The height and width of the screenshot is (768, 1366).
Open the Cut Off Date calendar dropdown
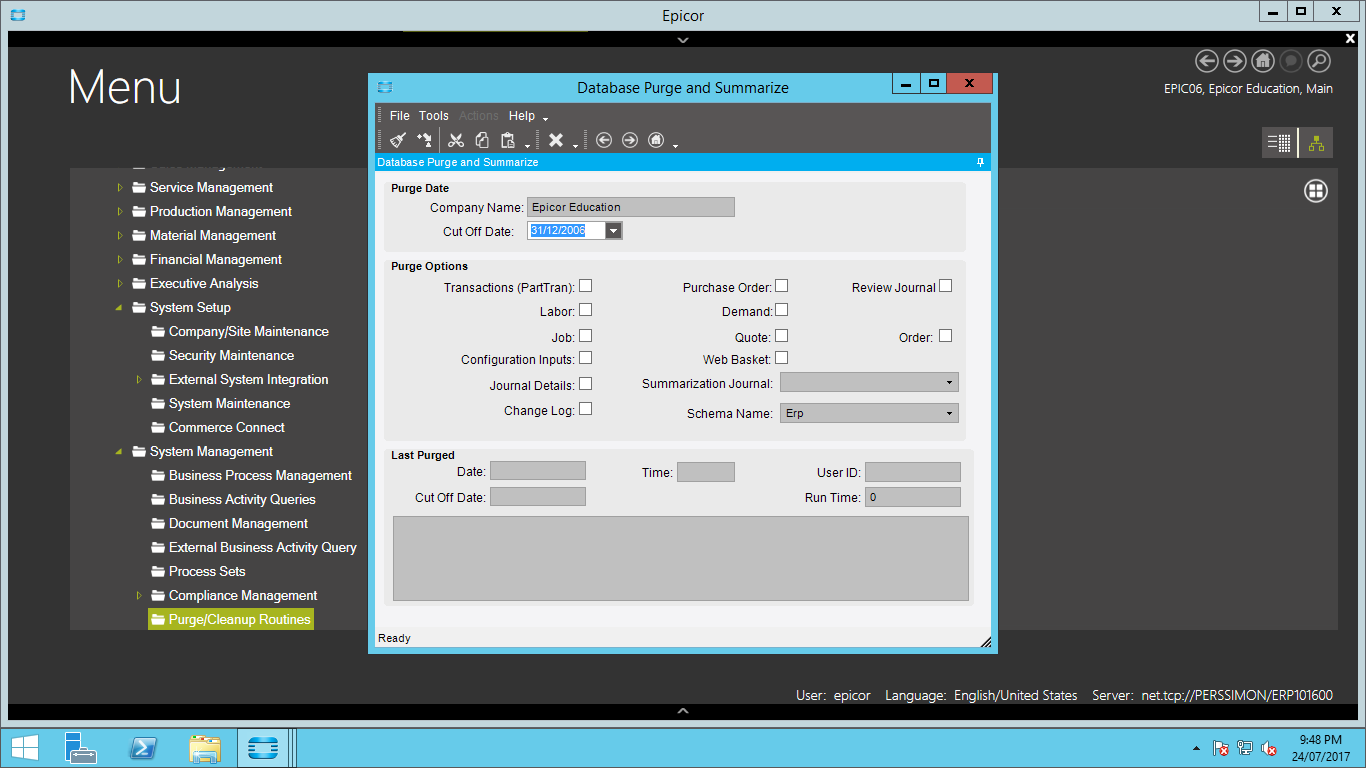coord(614,231)
